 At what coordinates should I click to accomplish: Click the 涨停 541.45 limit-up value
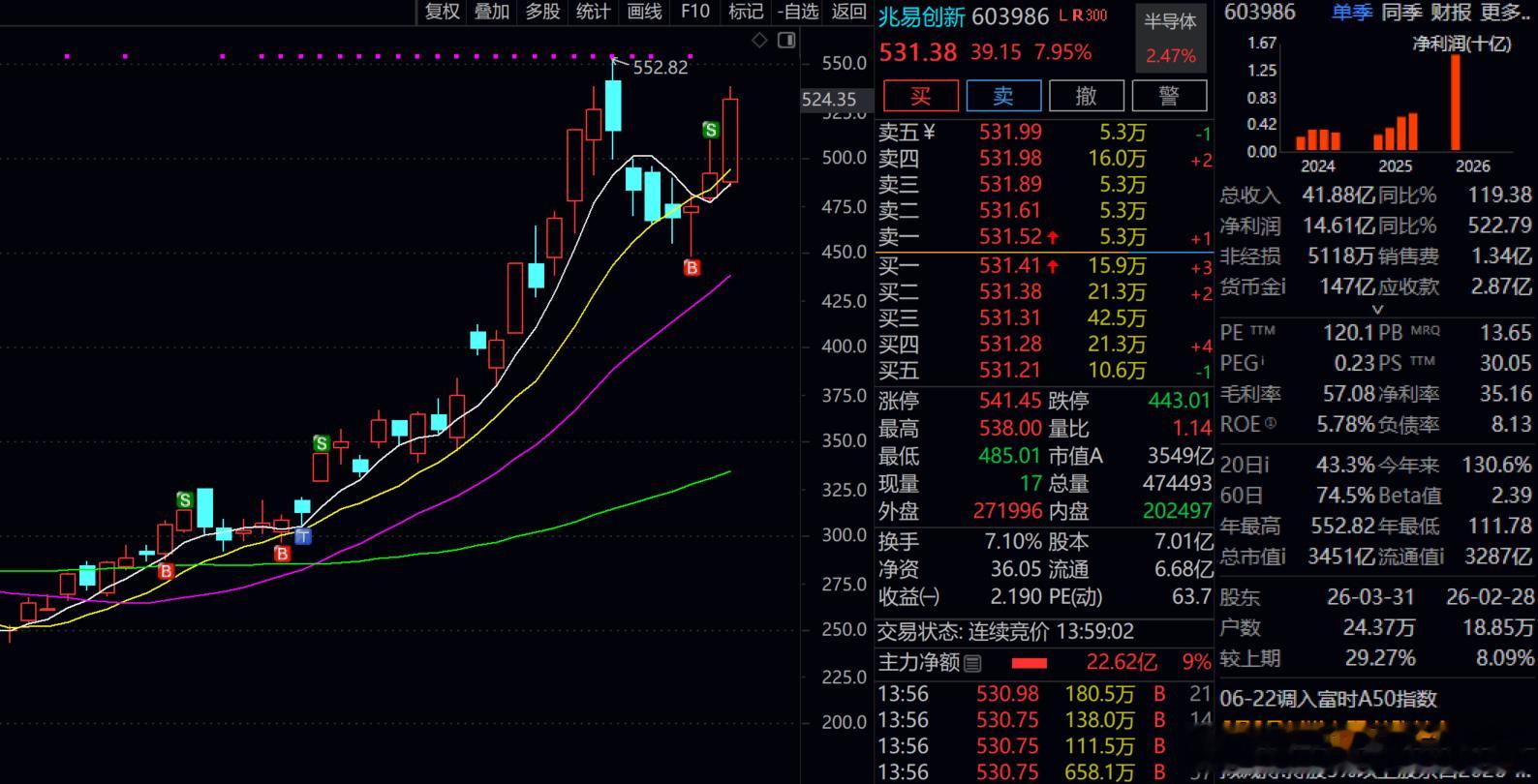(1010, 401)
